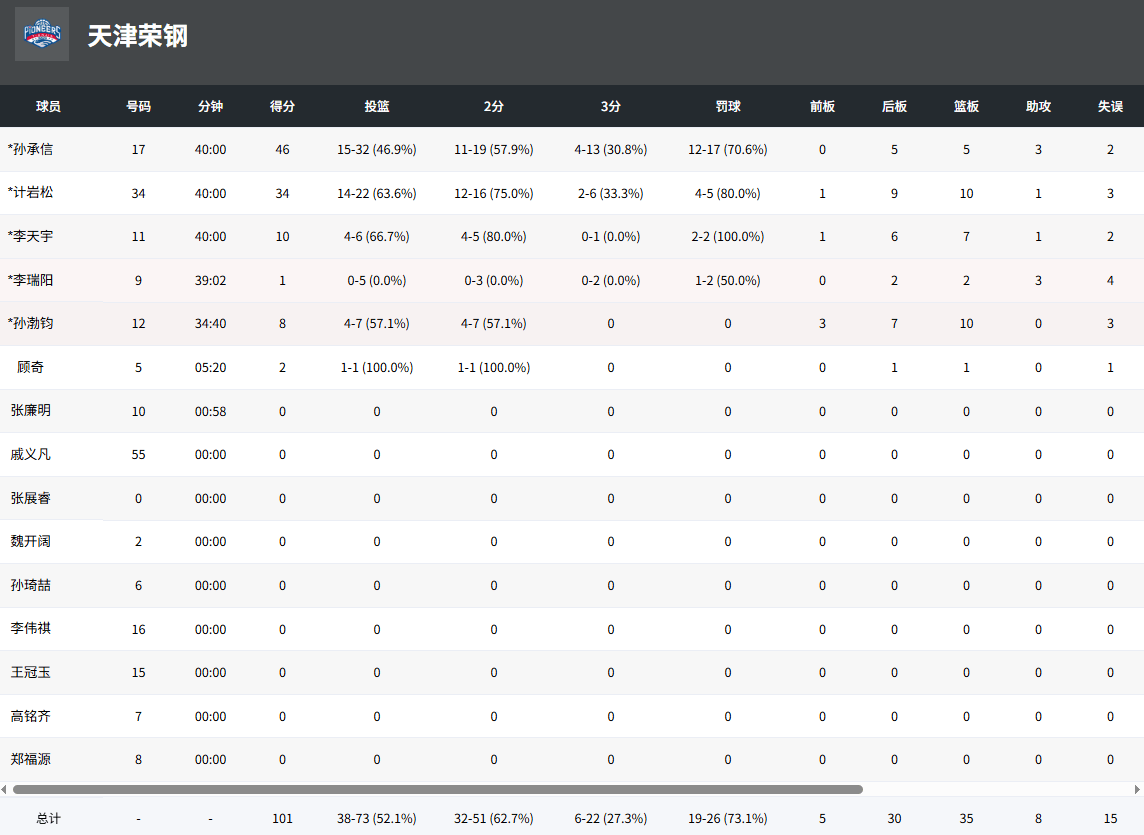Click total rebounds 35
Image resolution: width=1144 pixels, height=835 pixels.
point(966,819)
